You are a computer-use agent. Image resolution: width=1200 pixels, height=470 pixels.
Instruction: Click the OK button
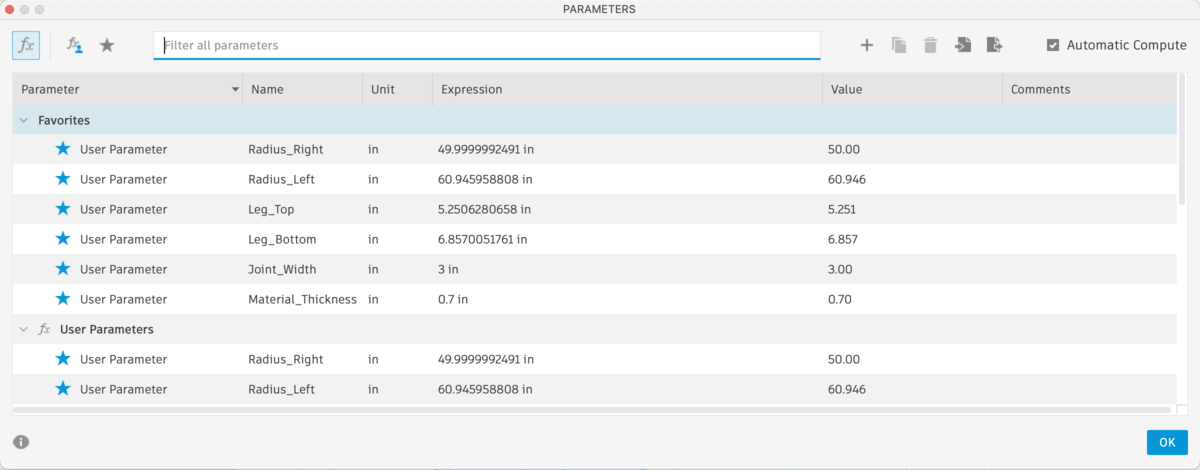coord(1167,442)
